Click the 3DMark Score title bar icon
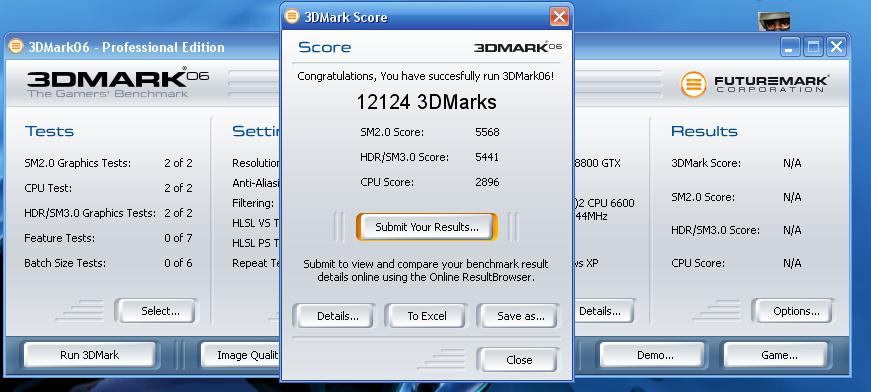The width and height of the screenshot is (871, 392). [292, 16]
